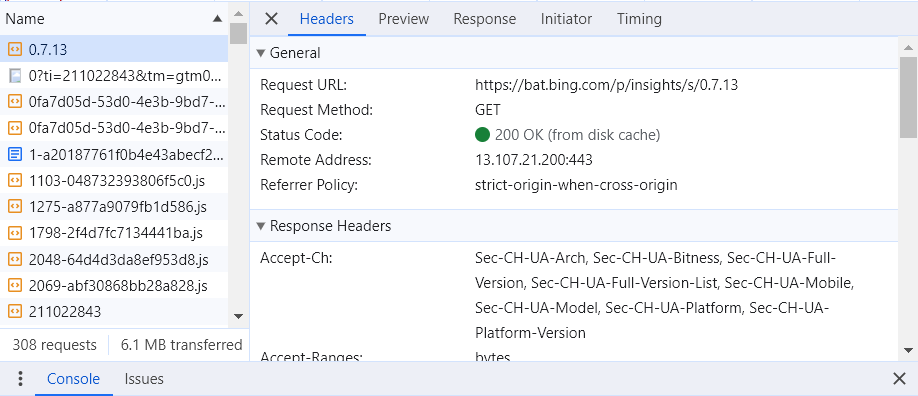Open the three-dot drawer menu beside Console
918x396 pixels.
click(x=20, y=379)
